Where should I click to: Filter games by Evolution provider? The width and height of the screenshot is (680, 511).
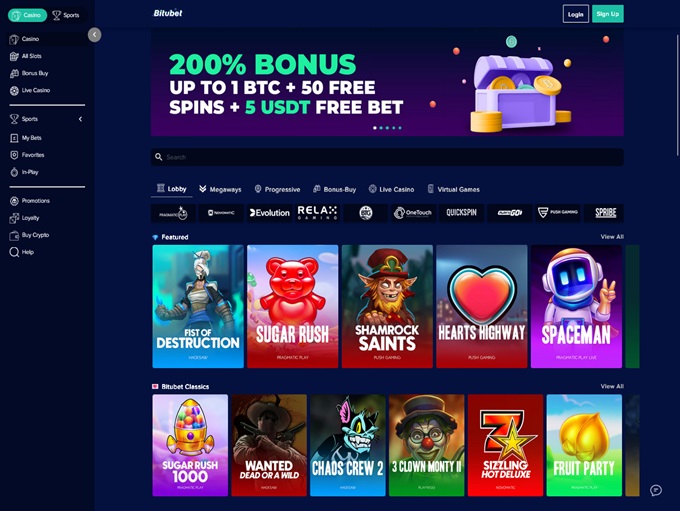[270, 213]
